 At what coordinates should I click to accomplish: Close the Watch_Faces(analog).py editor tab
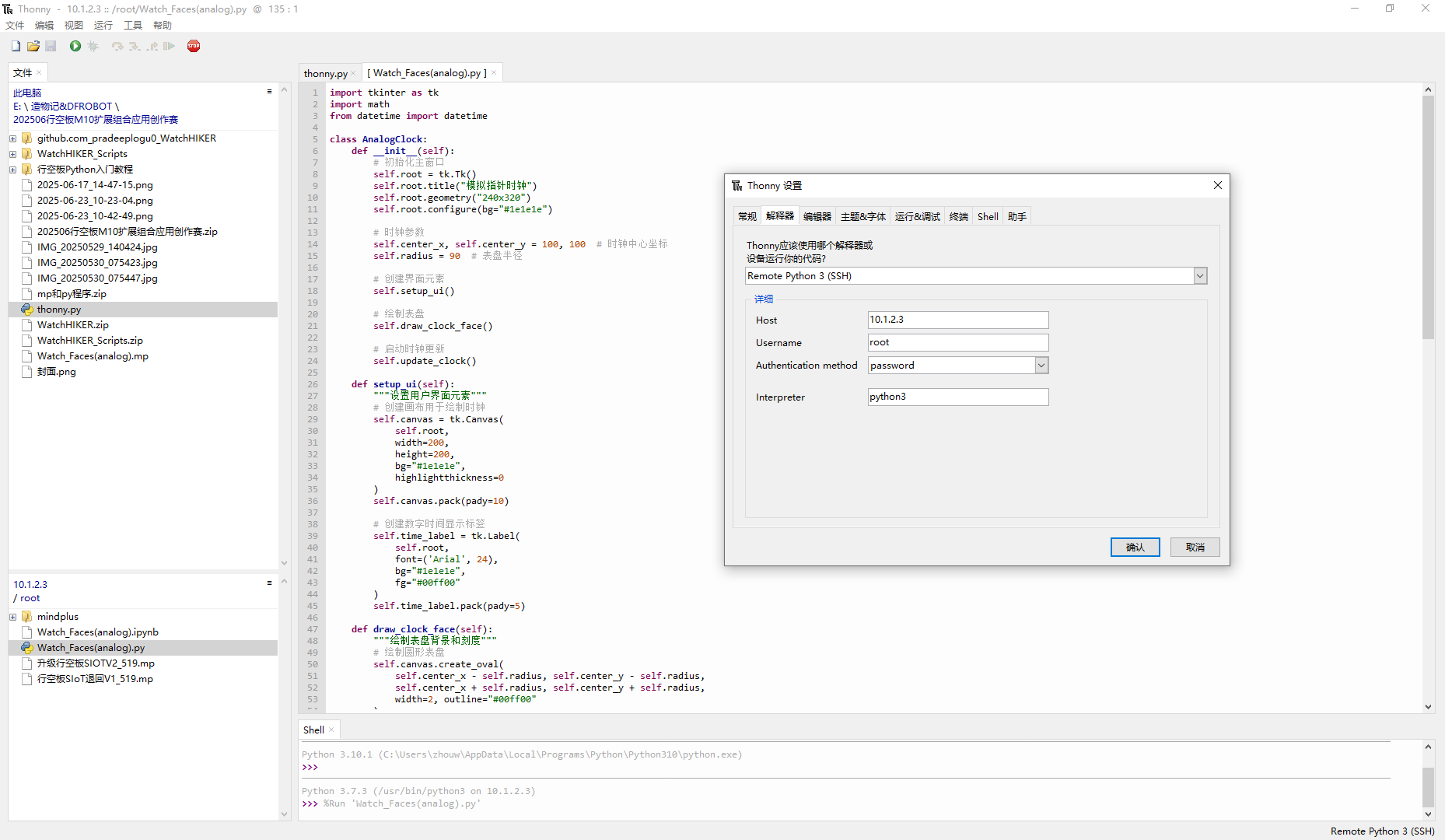coord(494,73)
